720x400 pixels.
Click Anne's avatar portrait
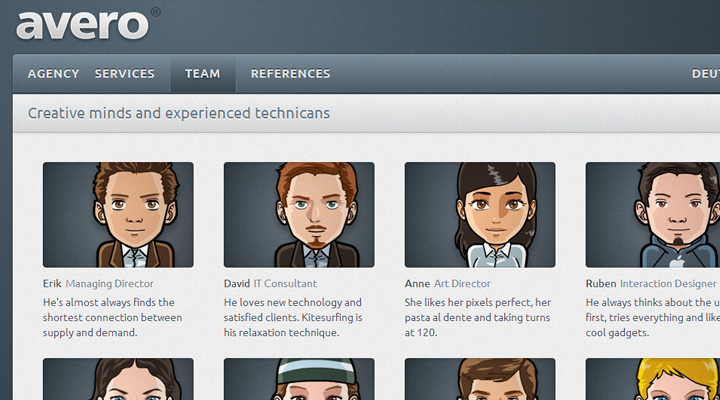[x=480, y=214]
